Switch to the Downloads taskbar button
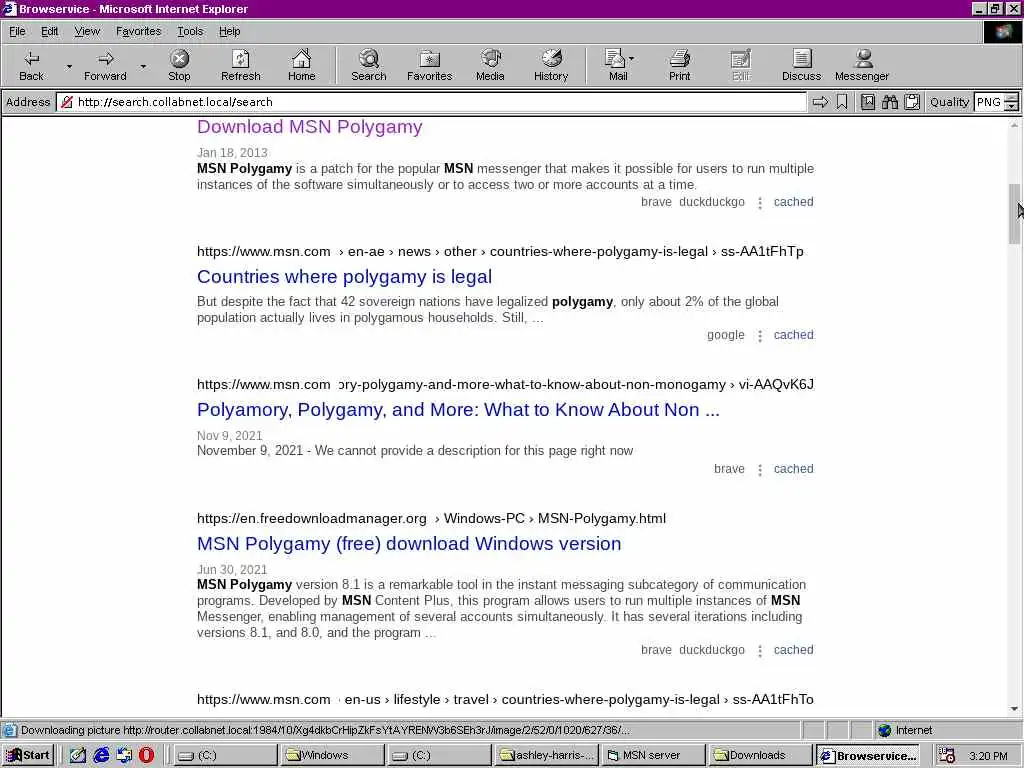Screen dimensions: 1024x768 coord(759,755)
